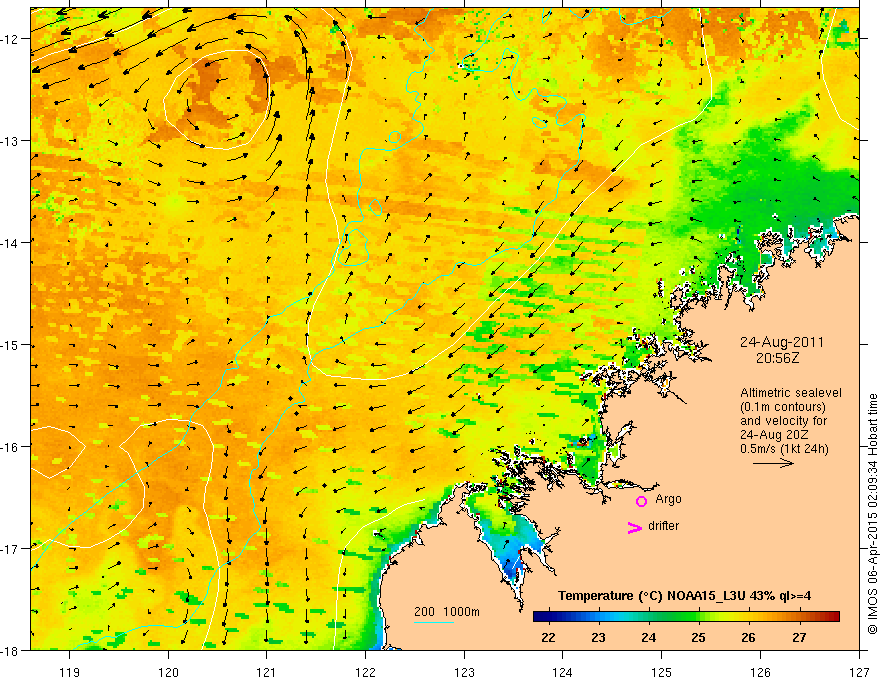Click the temperature color bar

coord(686,617)
